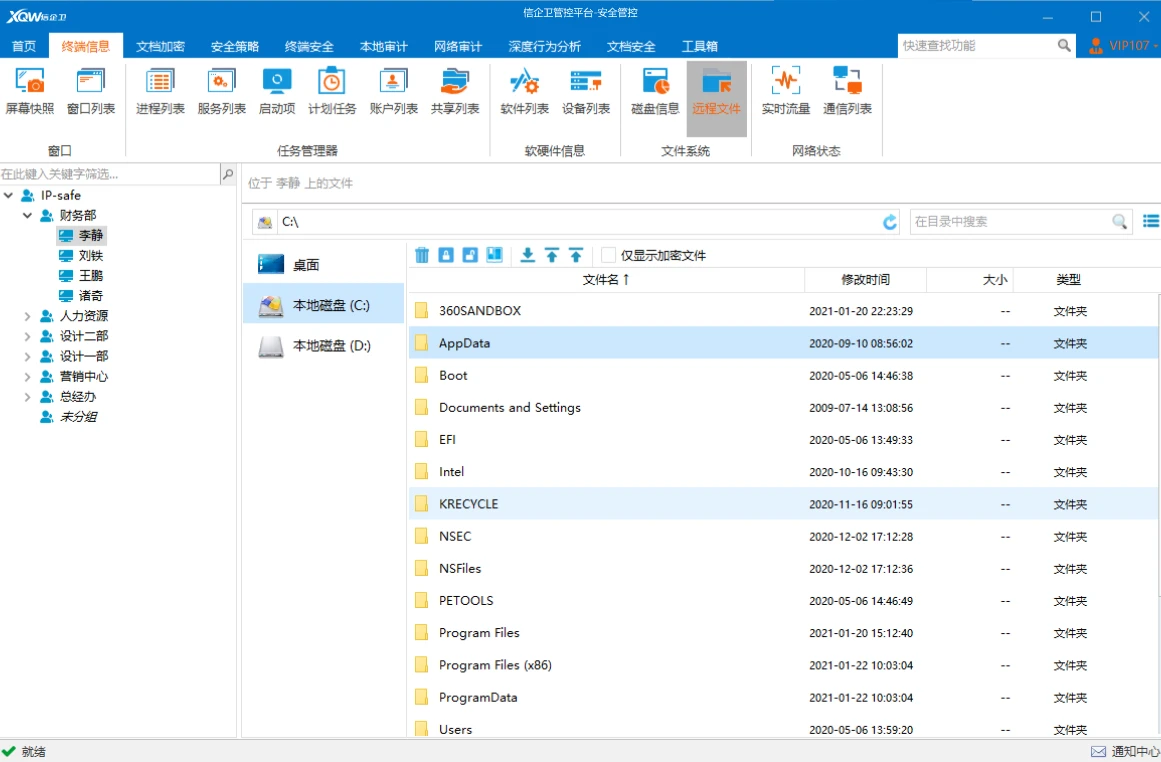Screen dimensions: 1161x762
Task: Click the book-shaped icon beside the open-lock icon
Action: click(495, 255)
